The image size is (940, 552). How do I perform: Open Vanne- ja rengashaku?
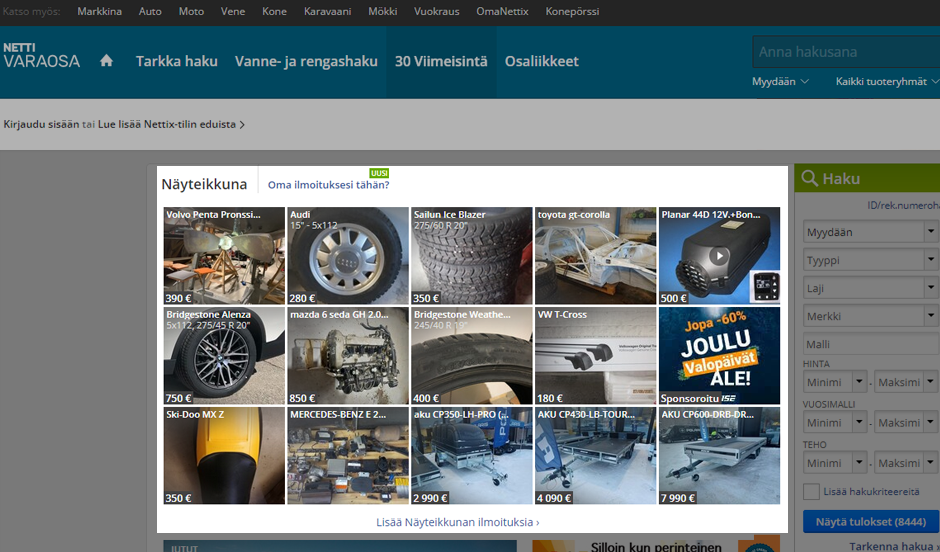tap(306, 61)
